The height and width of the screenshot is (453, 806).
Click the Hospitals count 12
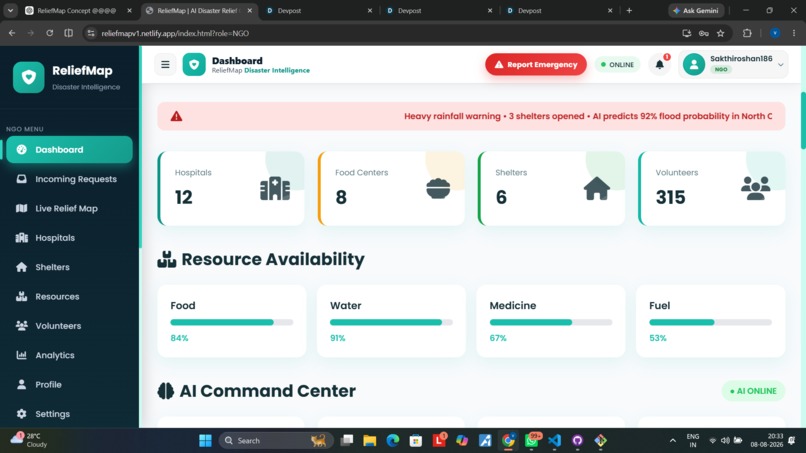184,197
